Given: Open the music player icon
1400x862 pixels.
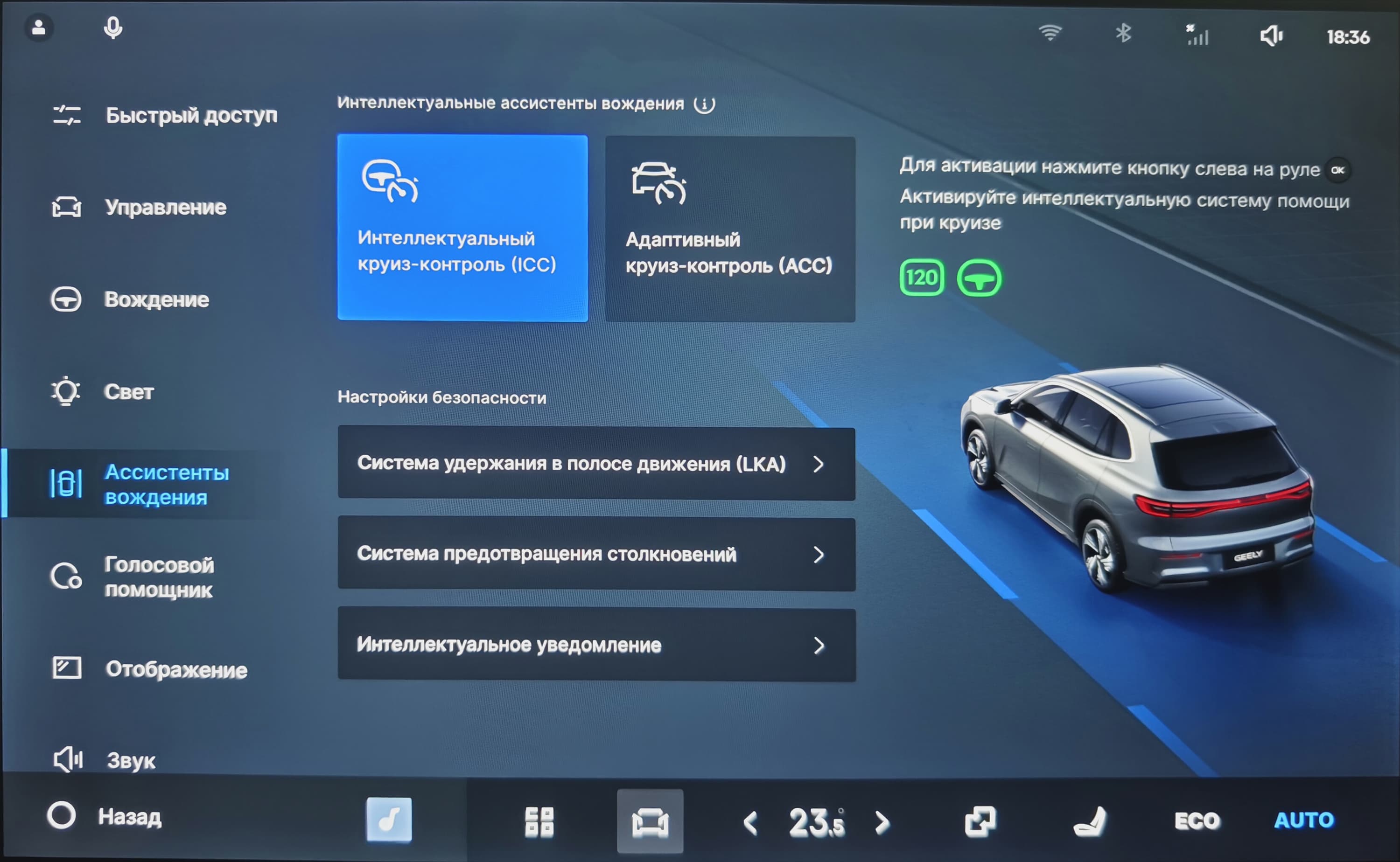Looking at the screenshot, I should click(388, 820).
